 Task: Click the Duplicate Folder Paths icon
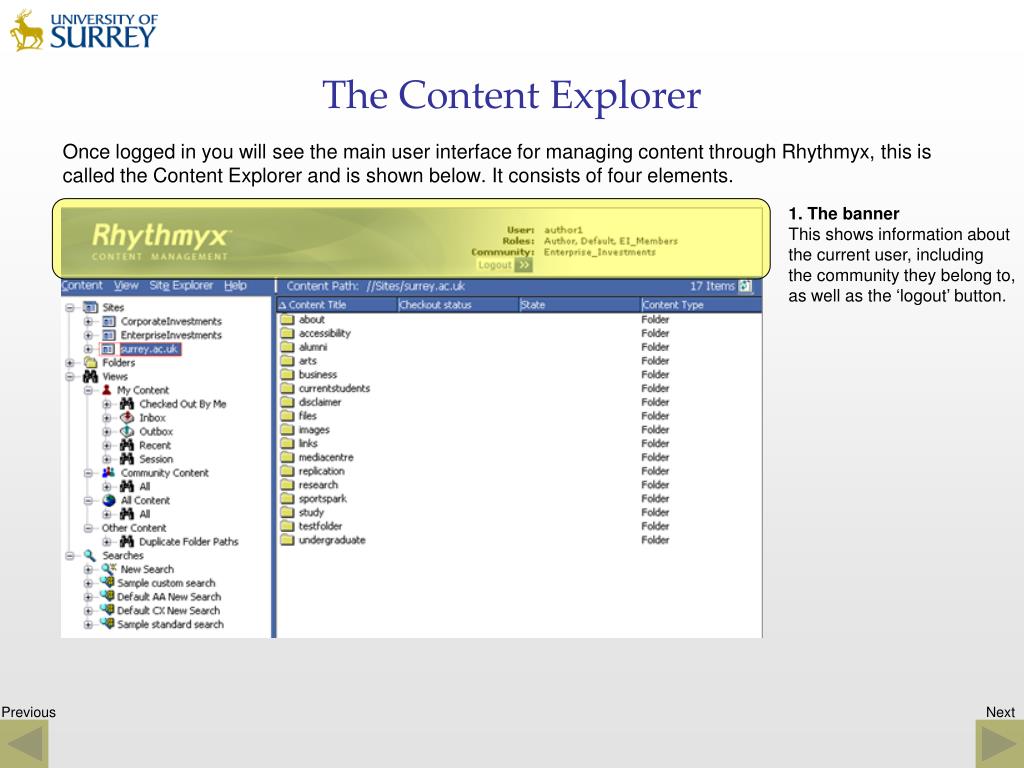point(127,541)
